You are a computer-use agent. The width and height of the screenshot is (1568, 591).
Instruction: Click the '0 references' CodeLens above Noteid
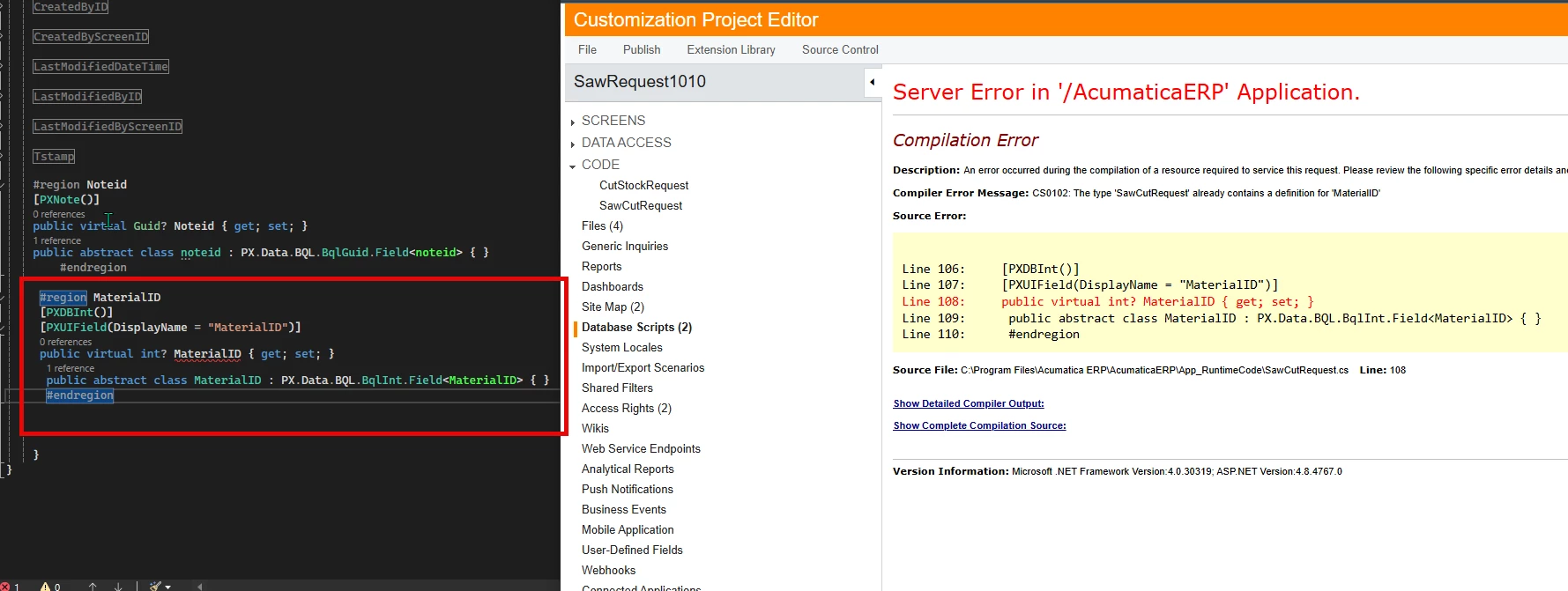(59, 214)
